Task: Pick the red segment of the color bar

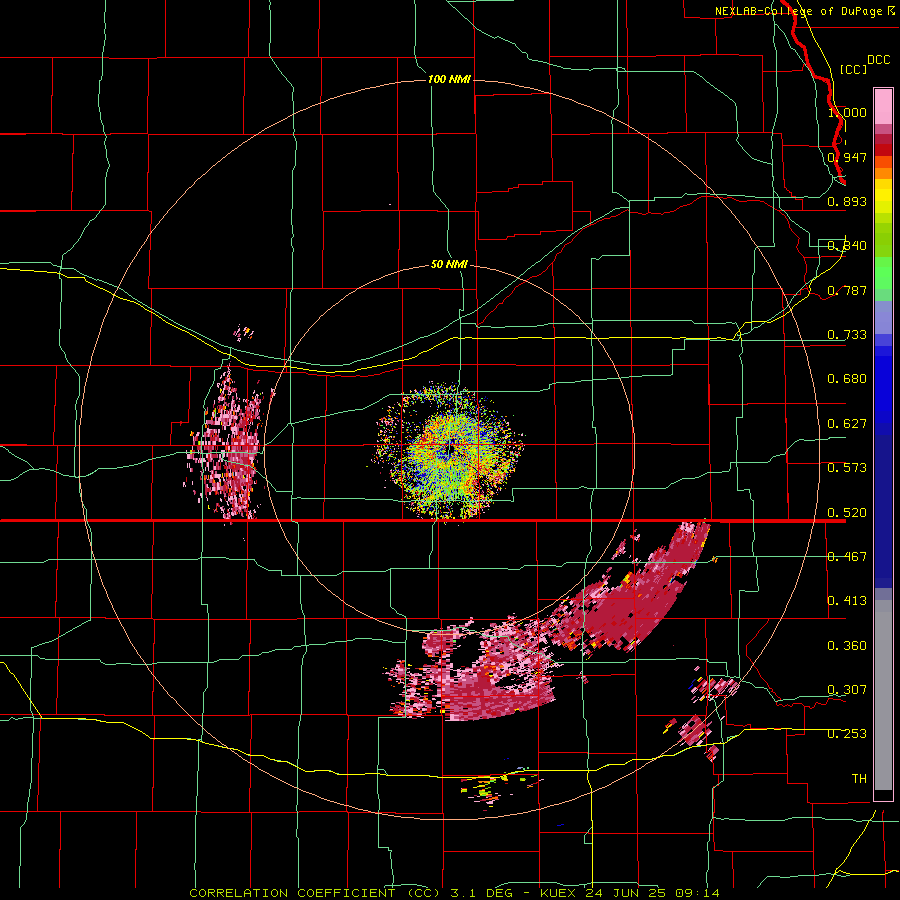Action: (x=883, y=150)
